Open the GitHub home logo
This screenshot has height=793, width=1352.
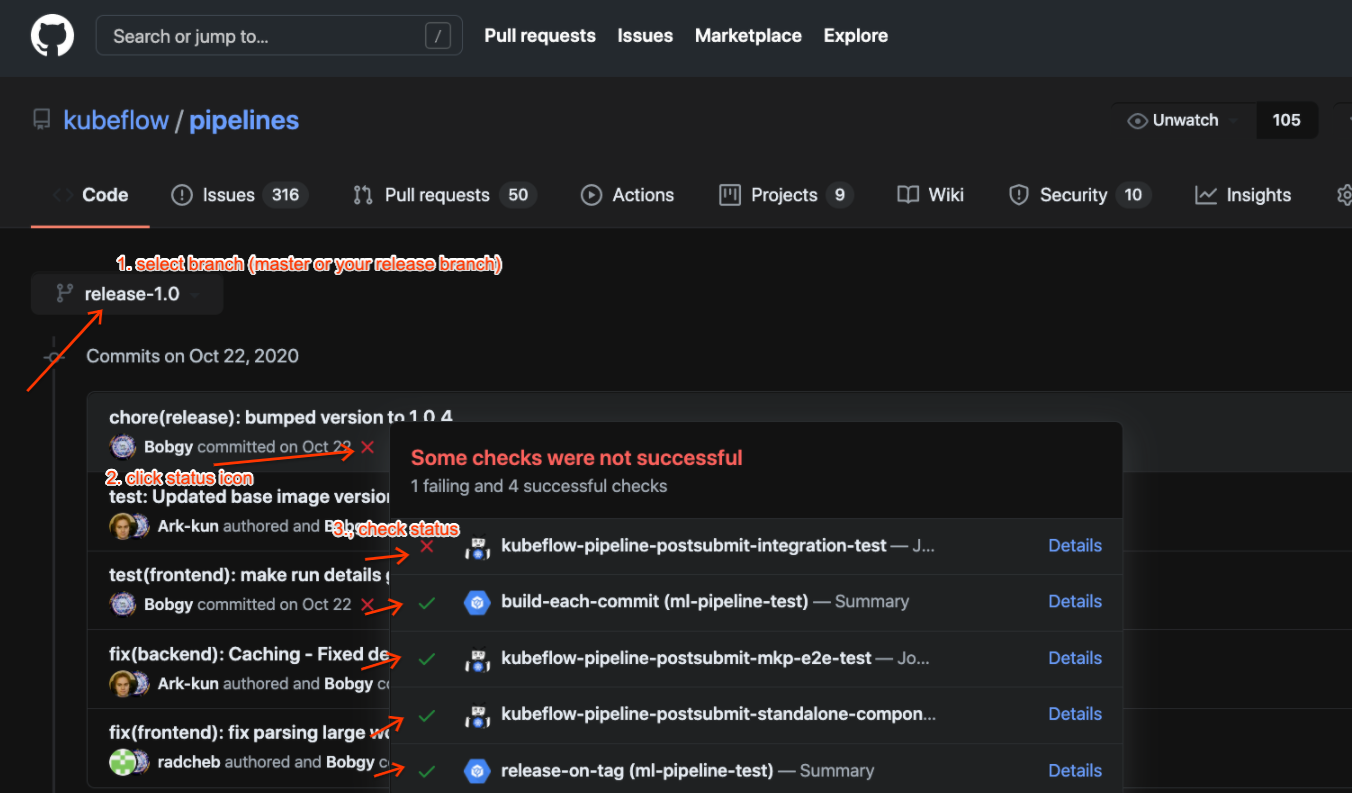[52, 36]
